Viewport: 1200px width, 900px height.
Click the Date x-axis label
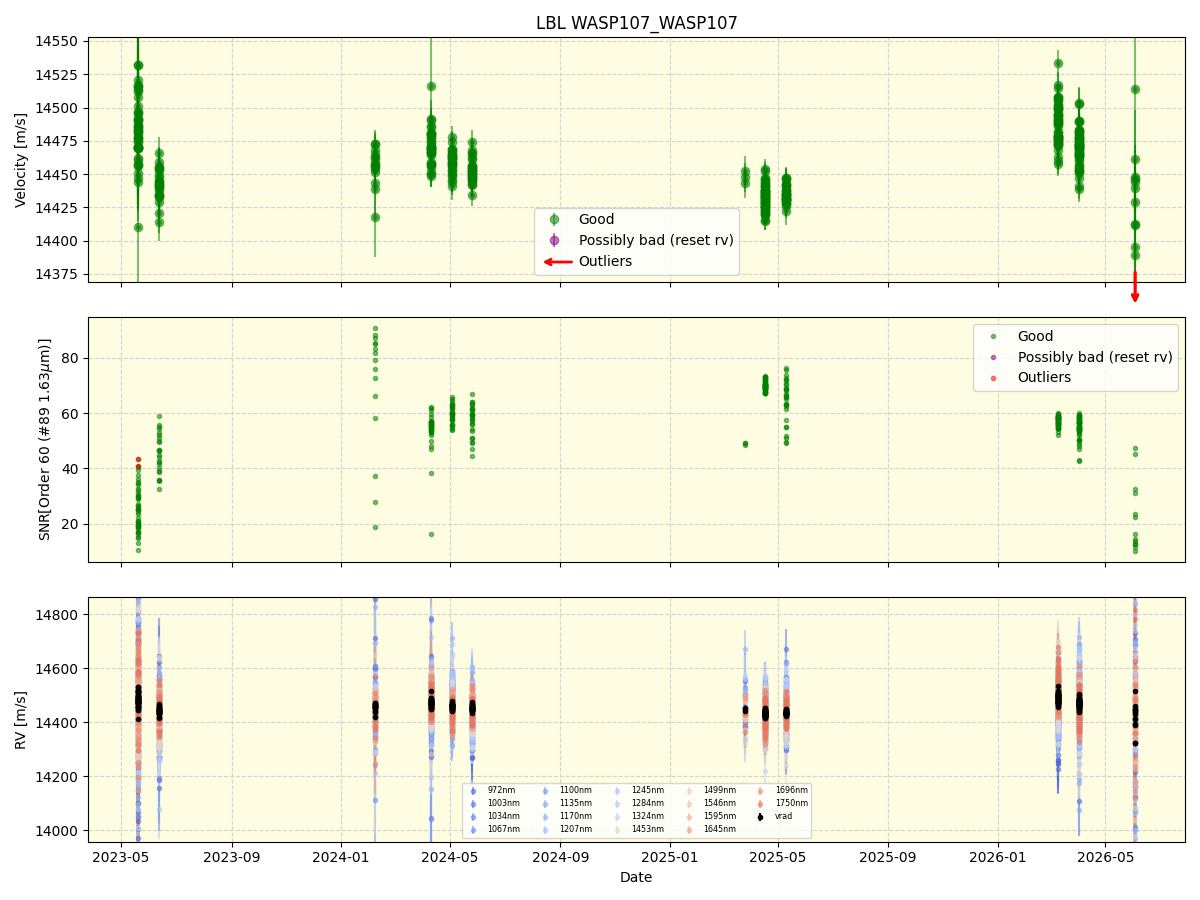pos(636,878)
